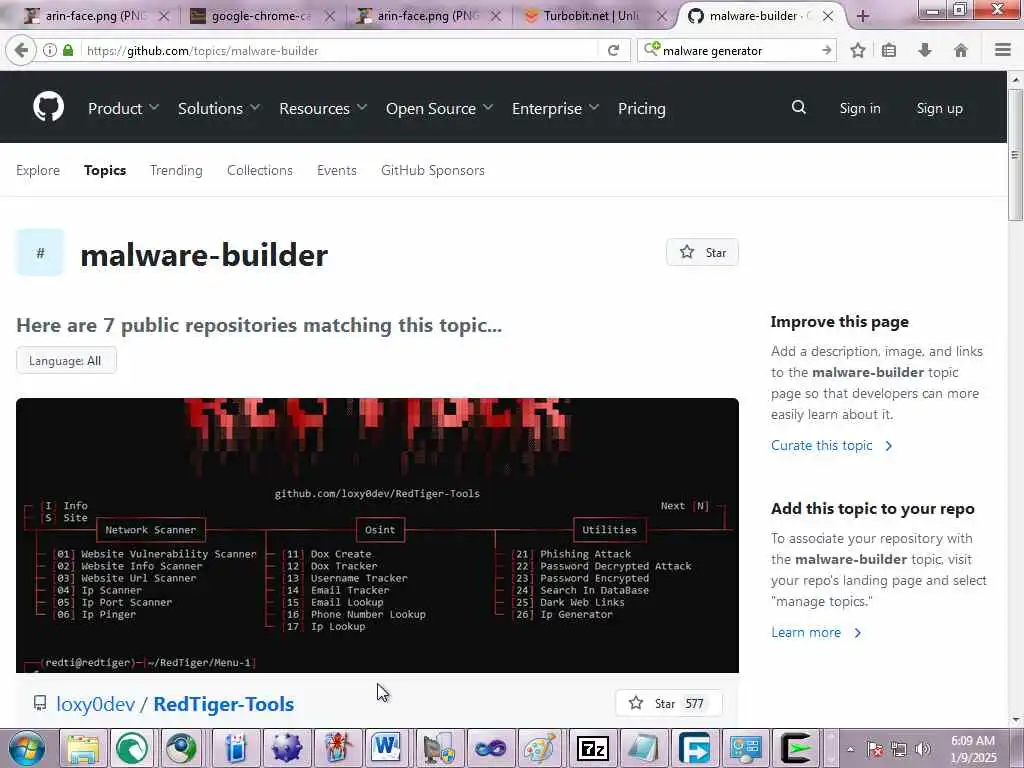Open bookmarks list icon in toolbar
This screenshot has width=1024, height=768.
[x=889, y=50]
